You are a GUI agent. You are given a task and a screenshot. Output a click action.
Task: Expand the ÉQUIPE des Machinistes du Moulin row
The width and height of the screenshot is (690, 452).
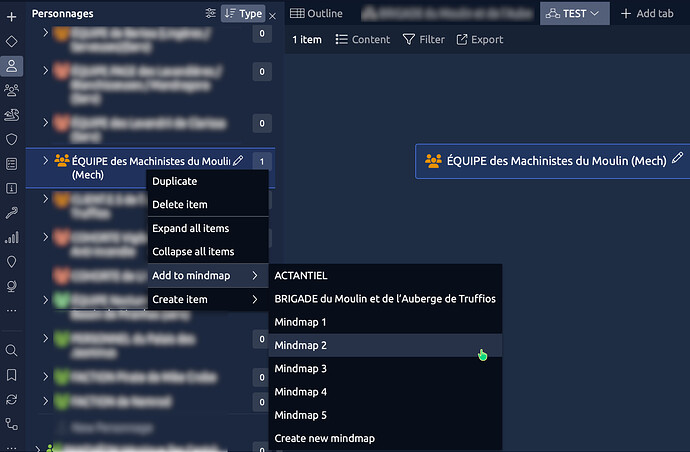pyautogui.click(x=45, y=161)
